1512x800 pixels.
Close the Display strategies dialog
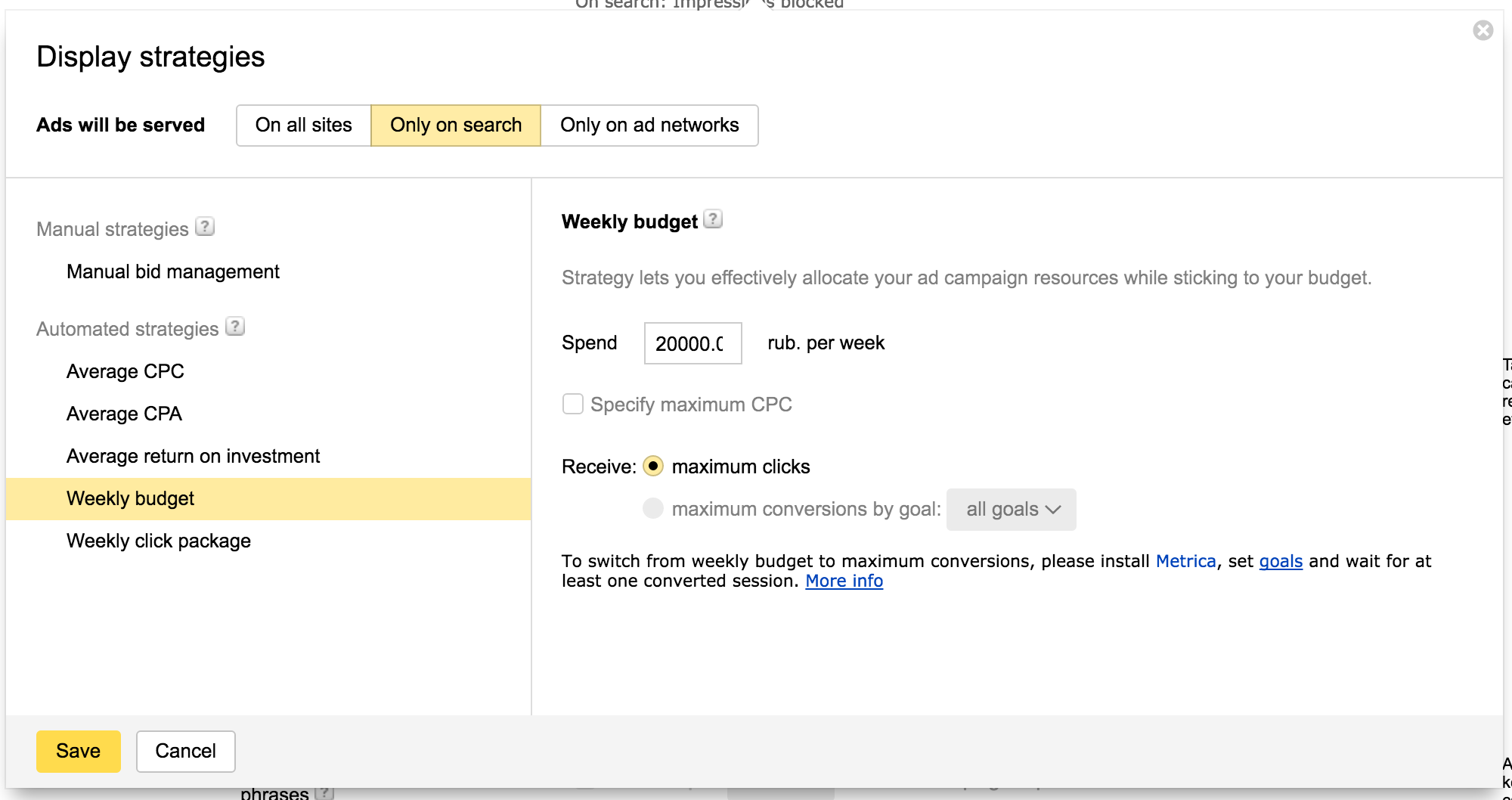point(1483,30)
